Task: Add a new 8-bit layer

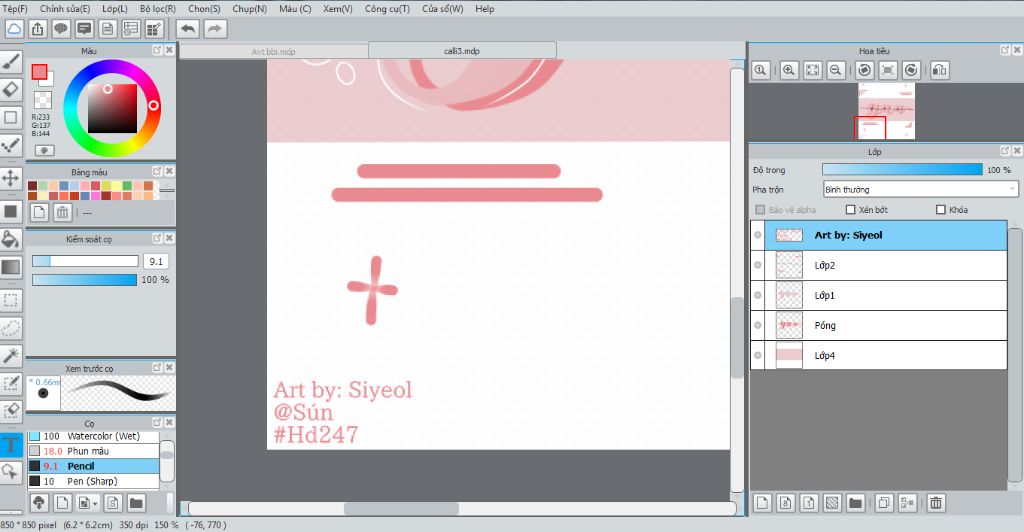Action: click(786, 503)
